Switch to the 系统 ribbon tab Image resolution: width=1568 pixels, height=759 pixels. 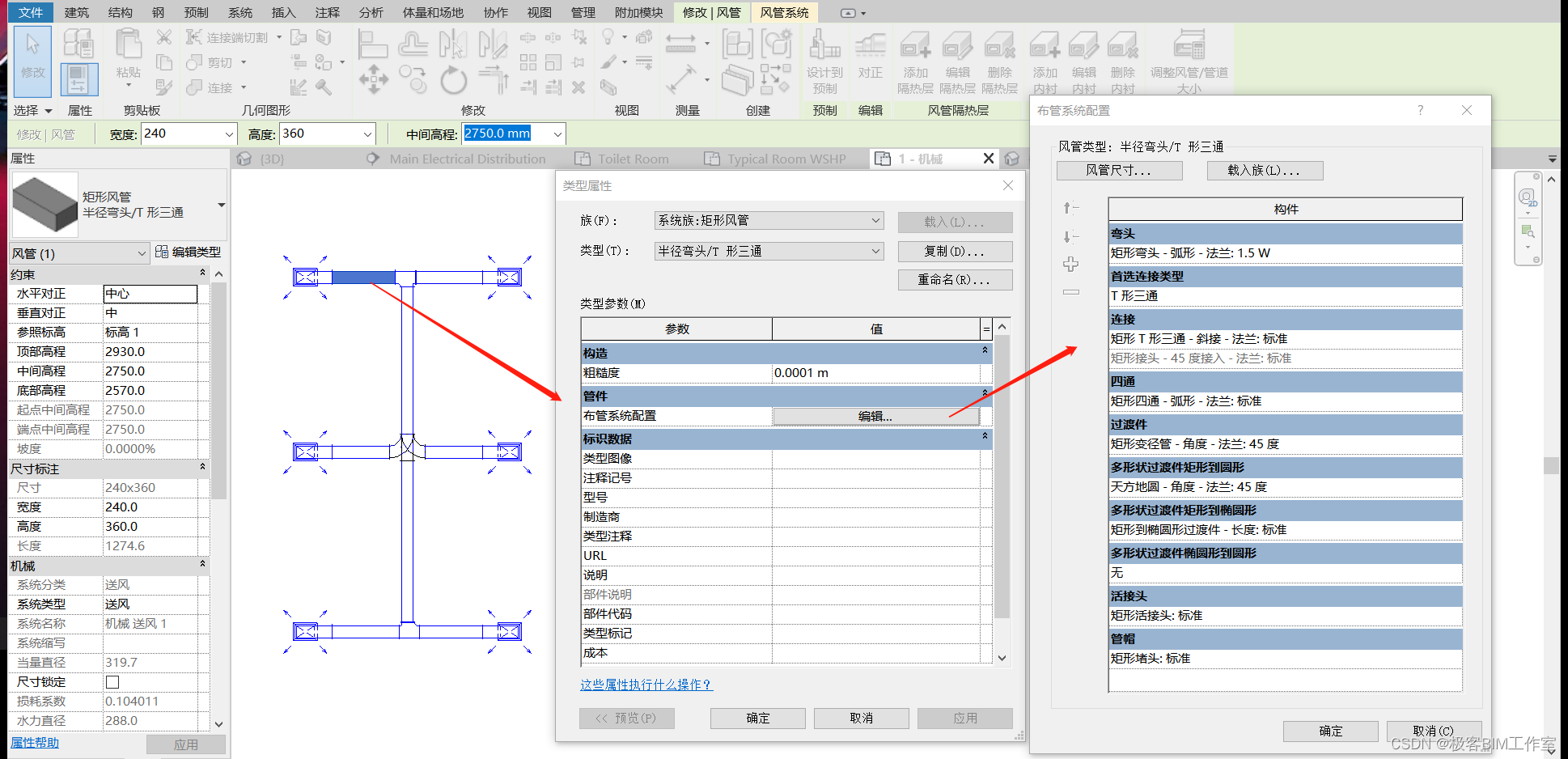coord(240,12)
